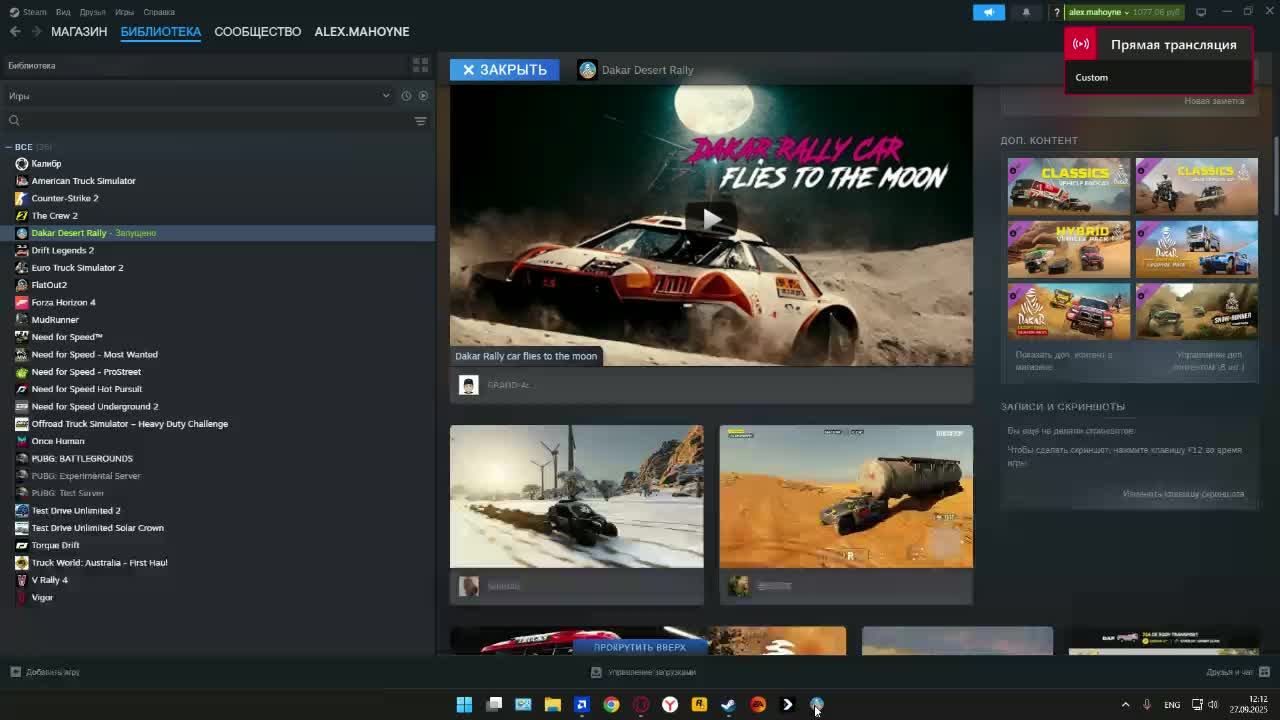Screen dimensions: 1280x720
Task: Click Изменить клавишу скриншота link
Action: pos(1183,494)
